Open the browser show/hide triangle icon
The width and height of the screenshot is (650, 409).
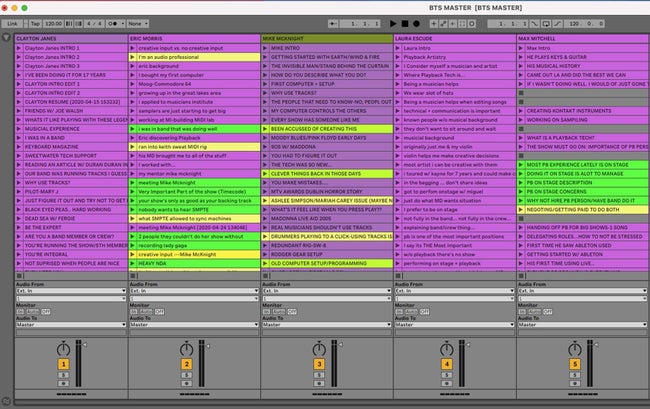[6, 38]
